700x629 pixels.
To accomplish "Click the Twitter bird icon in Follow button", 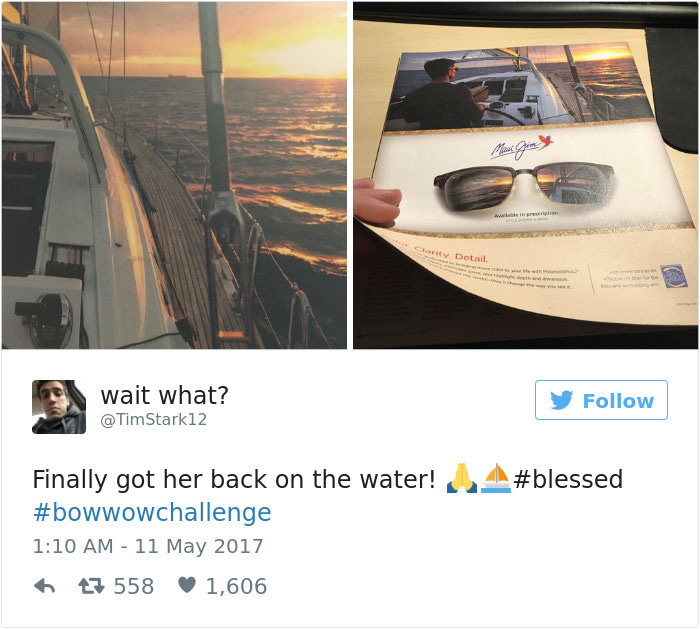I will click(x=561, y=400).
